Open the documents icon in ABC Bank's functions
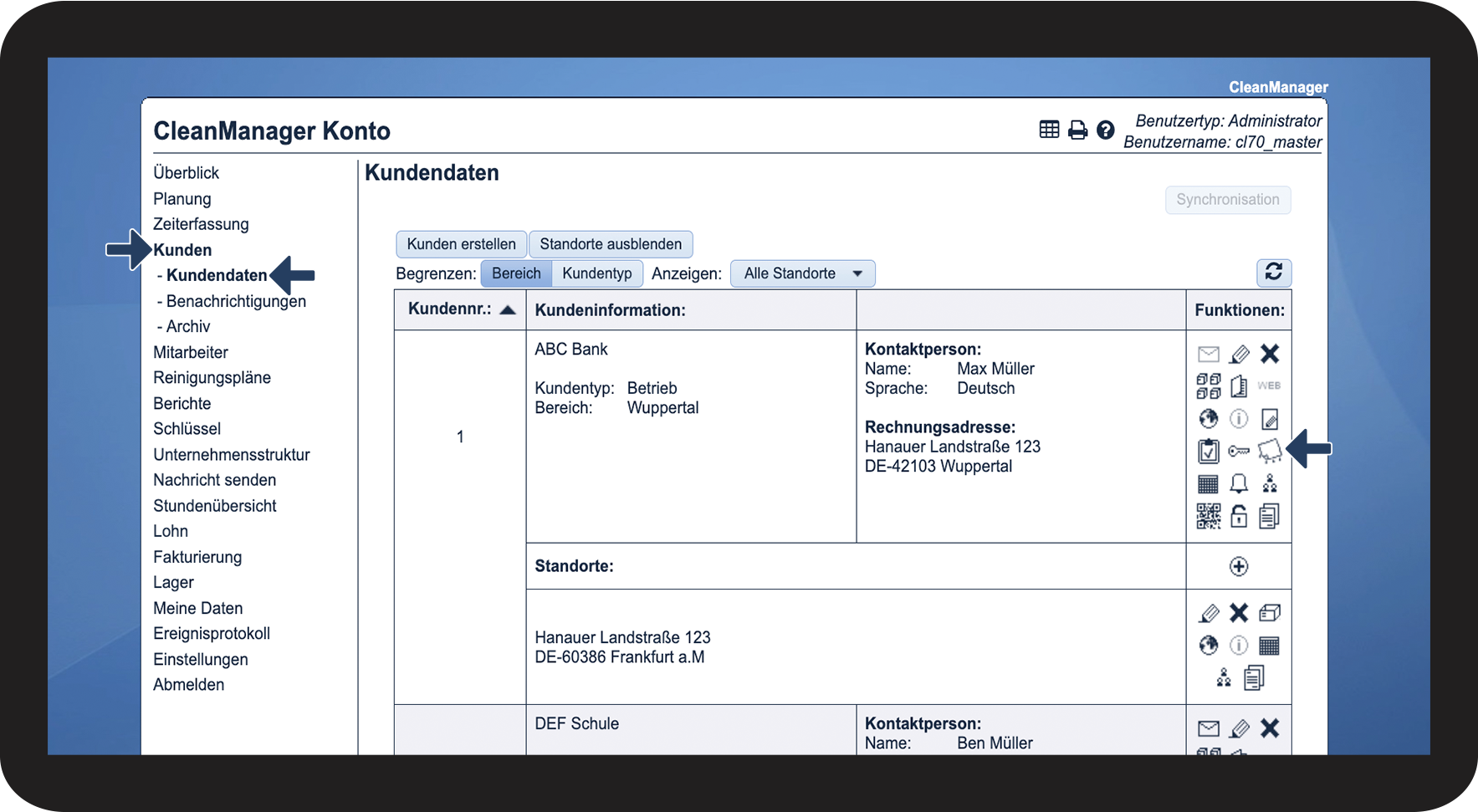Screen dimensions: 1478x812 coord(1270,516)
